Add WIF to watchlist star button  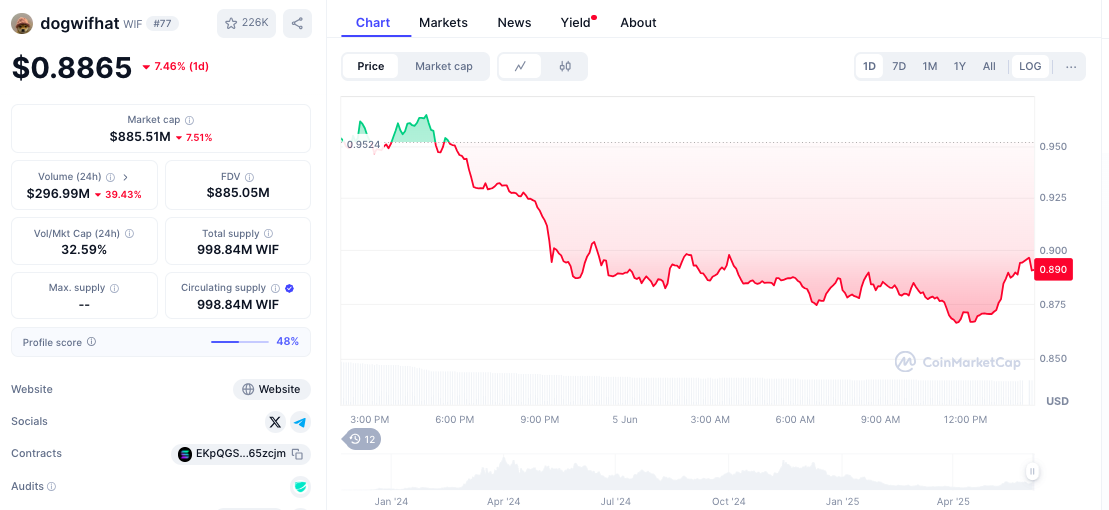[246, 23]
